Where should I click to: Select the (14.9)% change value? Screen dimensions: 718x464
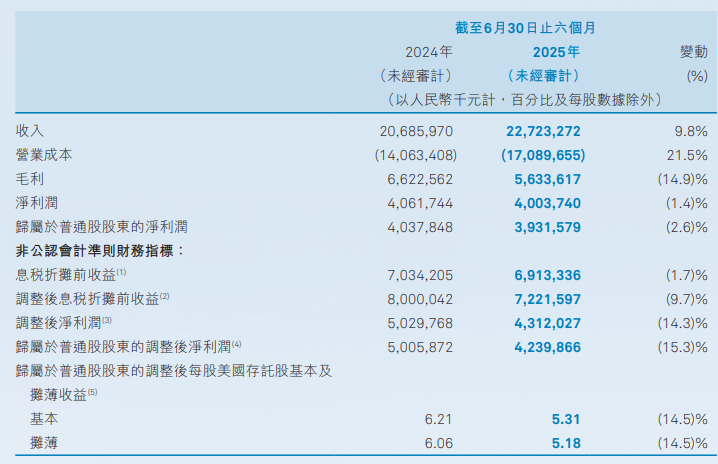point(683,180)
